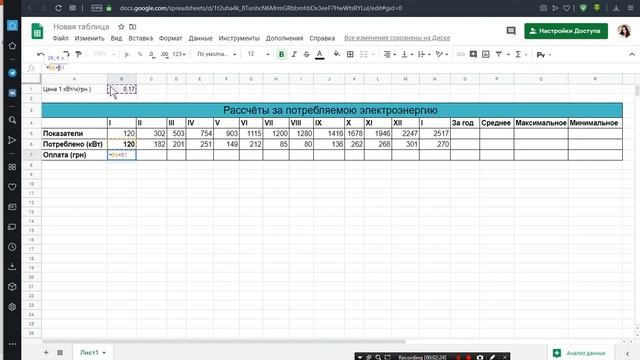Viewport: 640px width, 360px height.
Task: Open VK in Opera sidebar
Action: click(x=12, y=93)
